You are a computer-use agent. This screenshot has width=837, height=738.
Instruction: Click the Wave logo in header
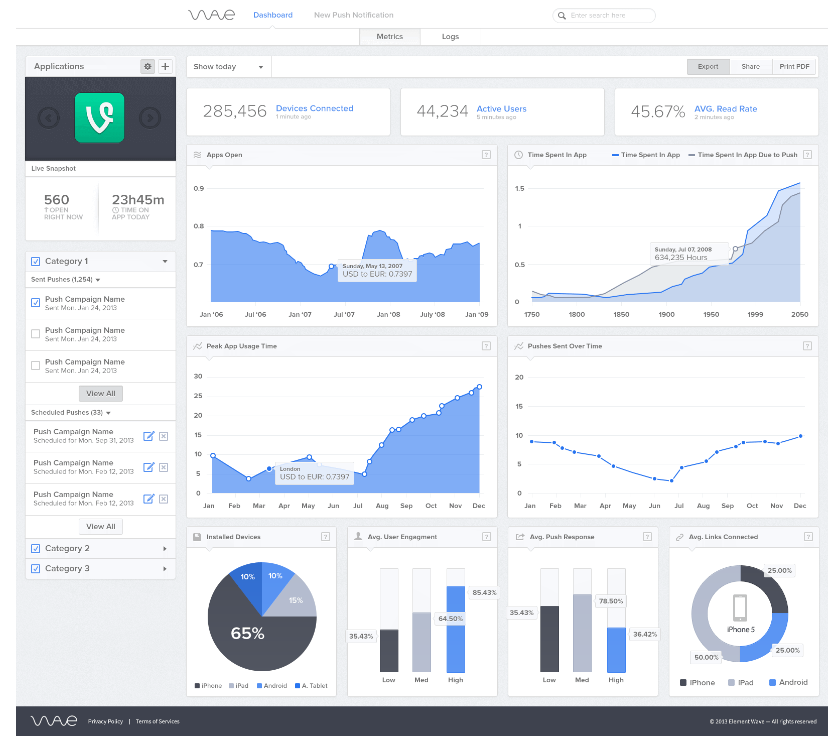point(211,15)
